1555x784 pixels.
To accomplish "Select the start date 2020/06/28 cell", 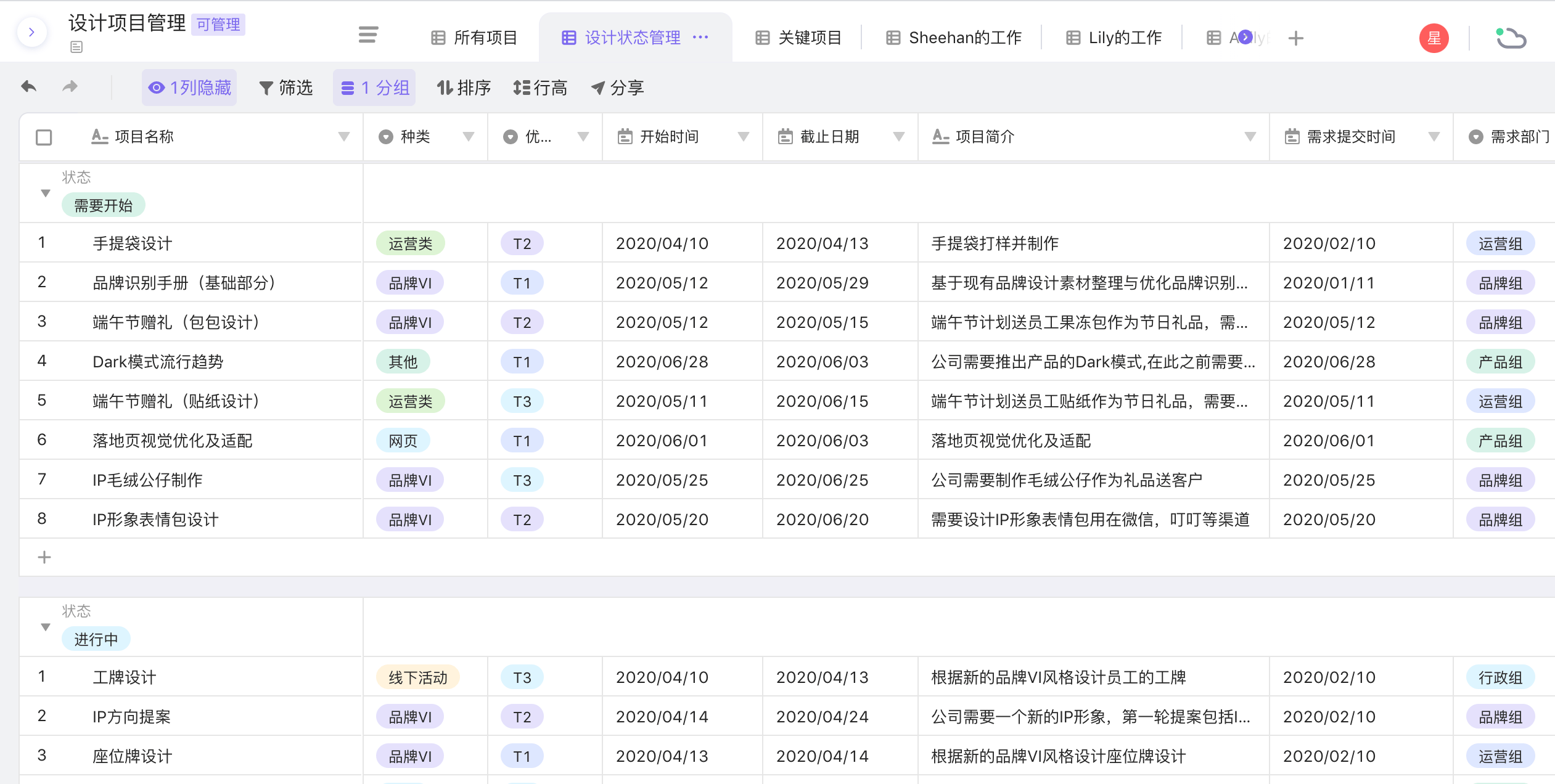I will tap(683, 361).
